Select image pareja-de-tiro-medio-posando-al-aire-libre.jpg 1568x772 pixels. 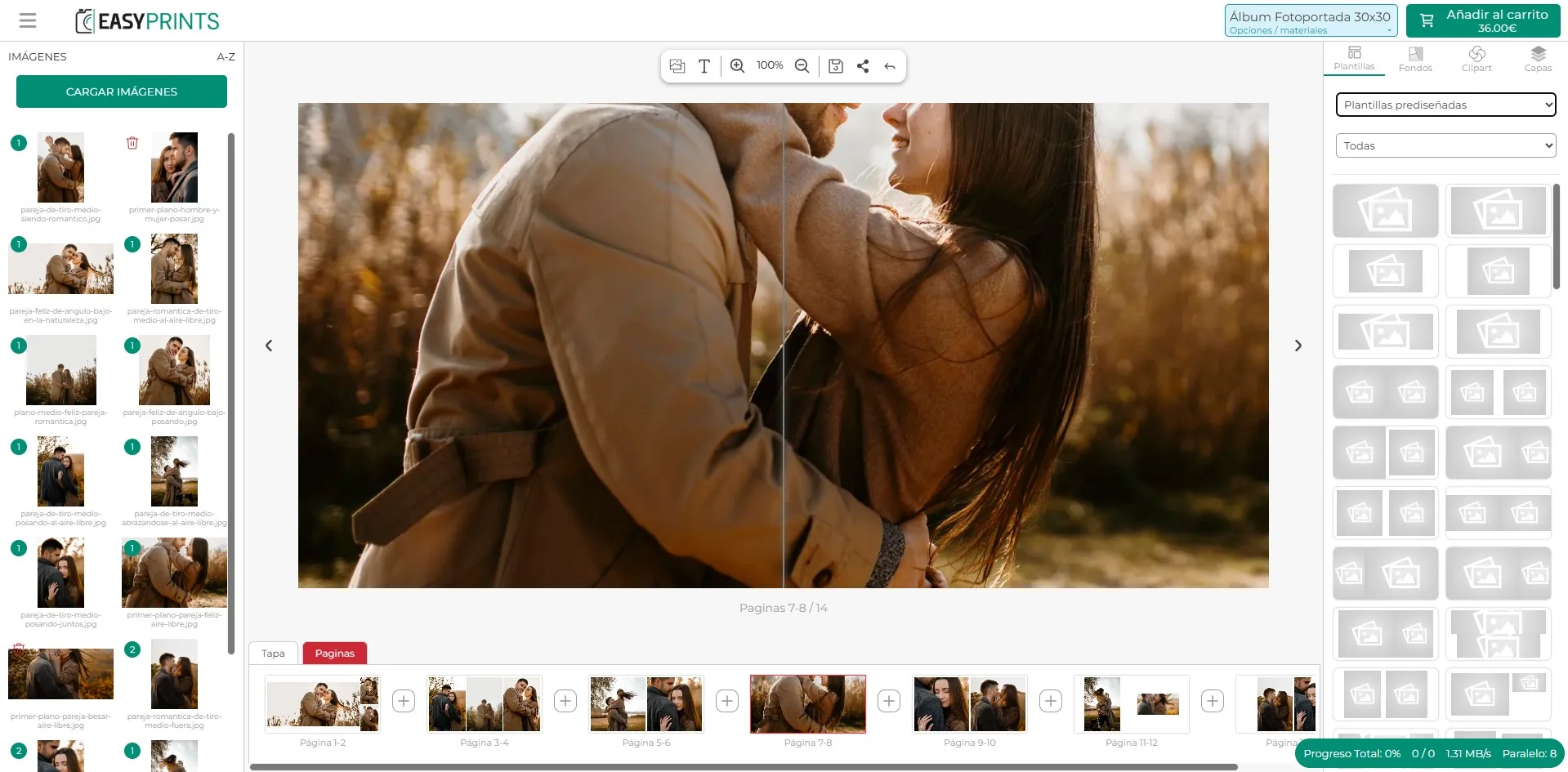(60, 471)
